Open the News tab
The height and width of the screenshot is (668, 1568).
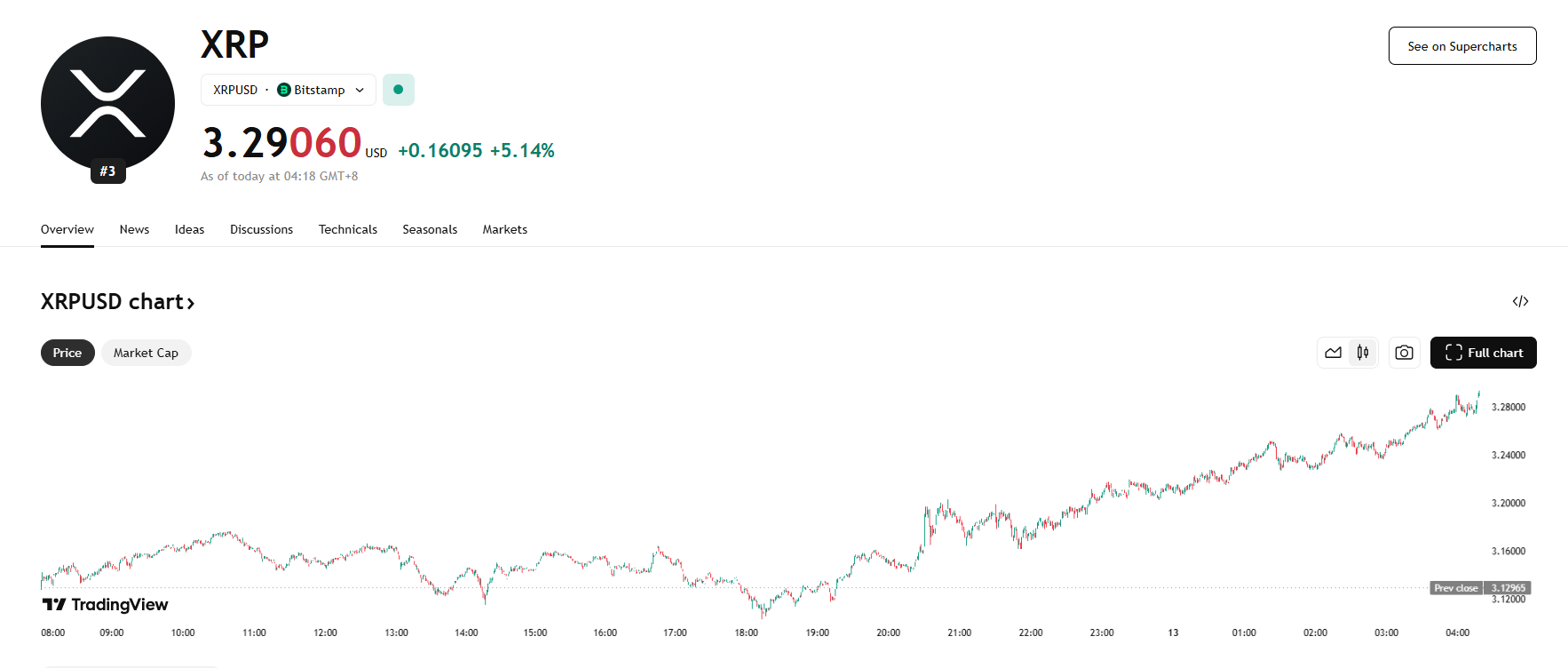[x=134, y=229]
